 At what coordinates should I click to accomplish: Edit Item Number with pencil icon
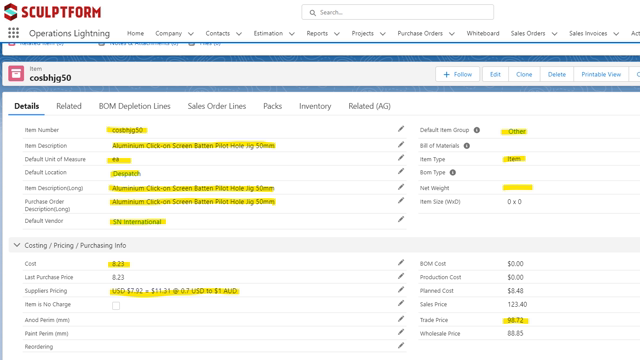(401, 129)
